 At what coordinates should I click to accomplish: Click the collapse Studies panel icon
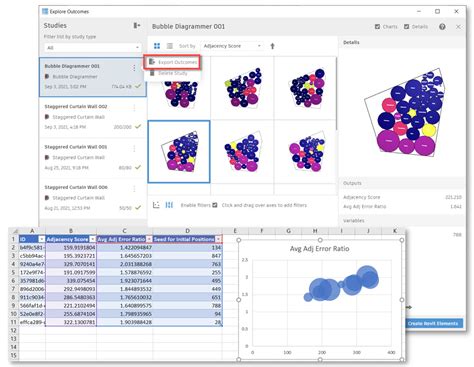tap(137, 25)
